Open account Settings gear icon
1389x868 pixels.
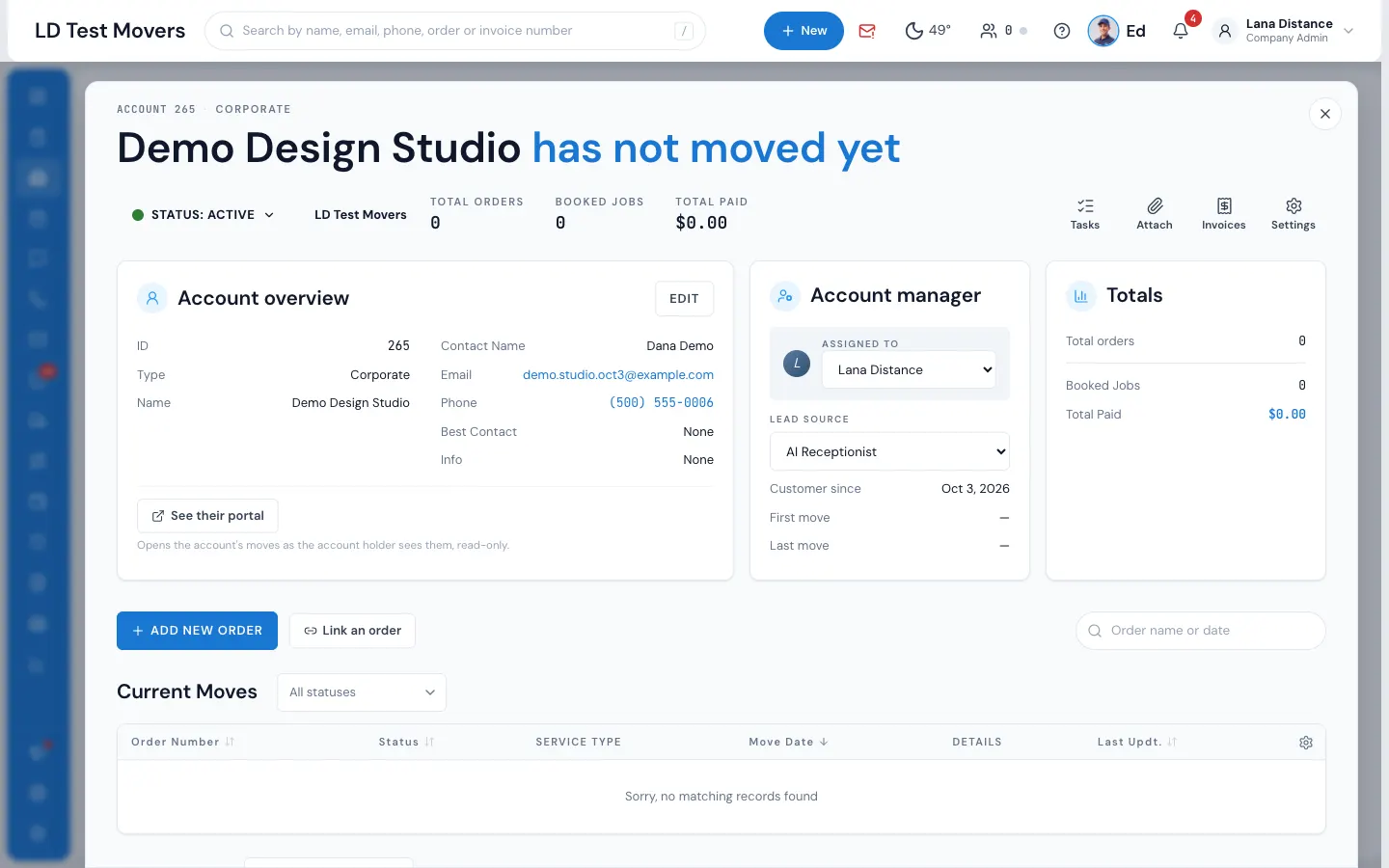coord(1294,214)
